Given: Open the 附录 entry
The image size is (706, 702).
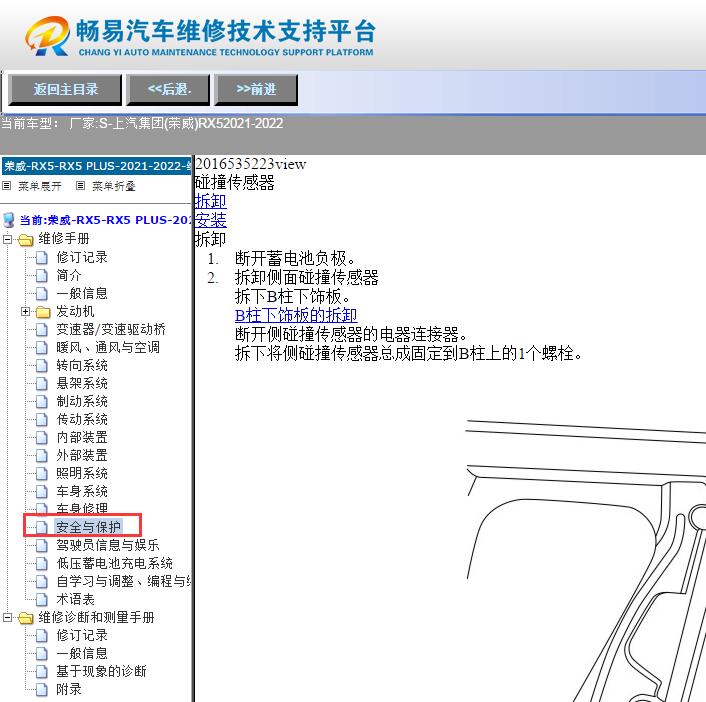Looking at the screenshot, I should coord(69,689).
